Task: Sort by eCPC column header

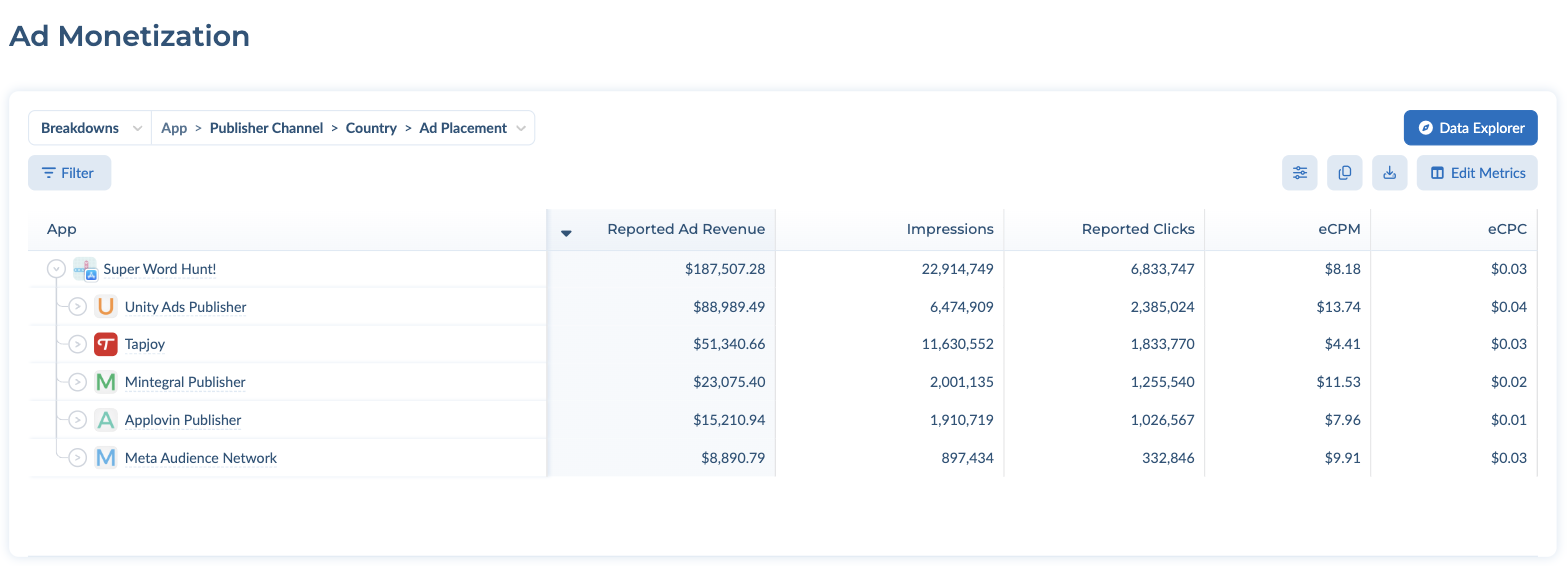Action: pos(1507,229)
